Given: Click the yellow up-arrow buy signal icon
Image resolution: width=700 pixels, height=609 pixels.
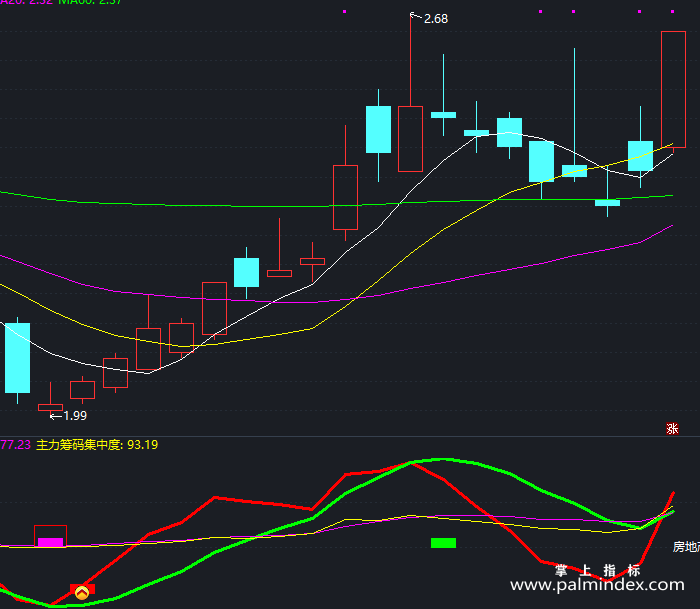Looking at the screenshot, I should (x=82, y=592).
